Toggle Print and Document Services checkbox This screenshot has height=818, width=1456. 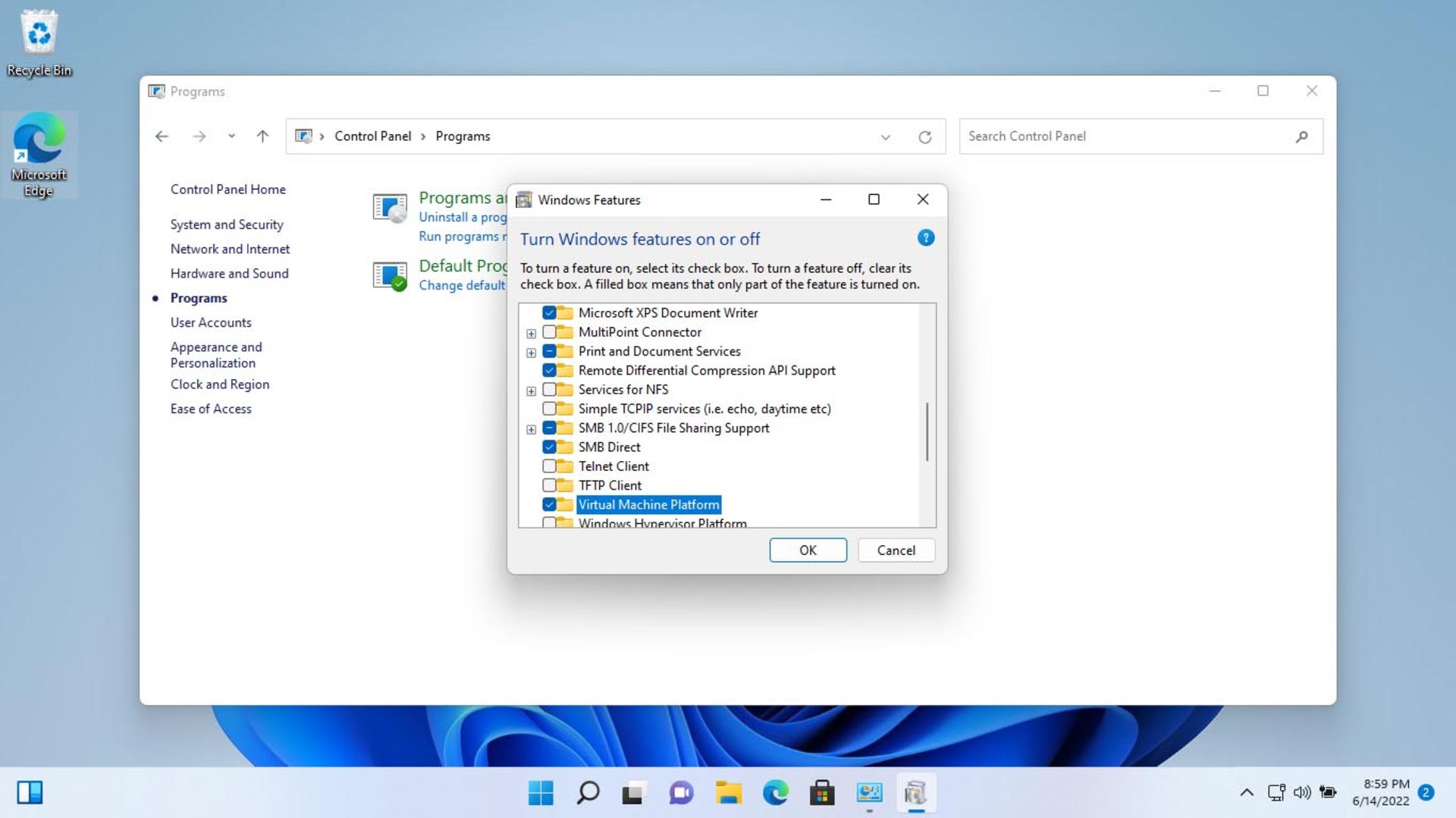point(549,351)
